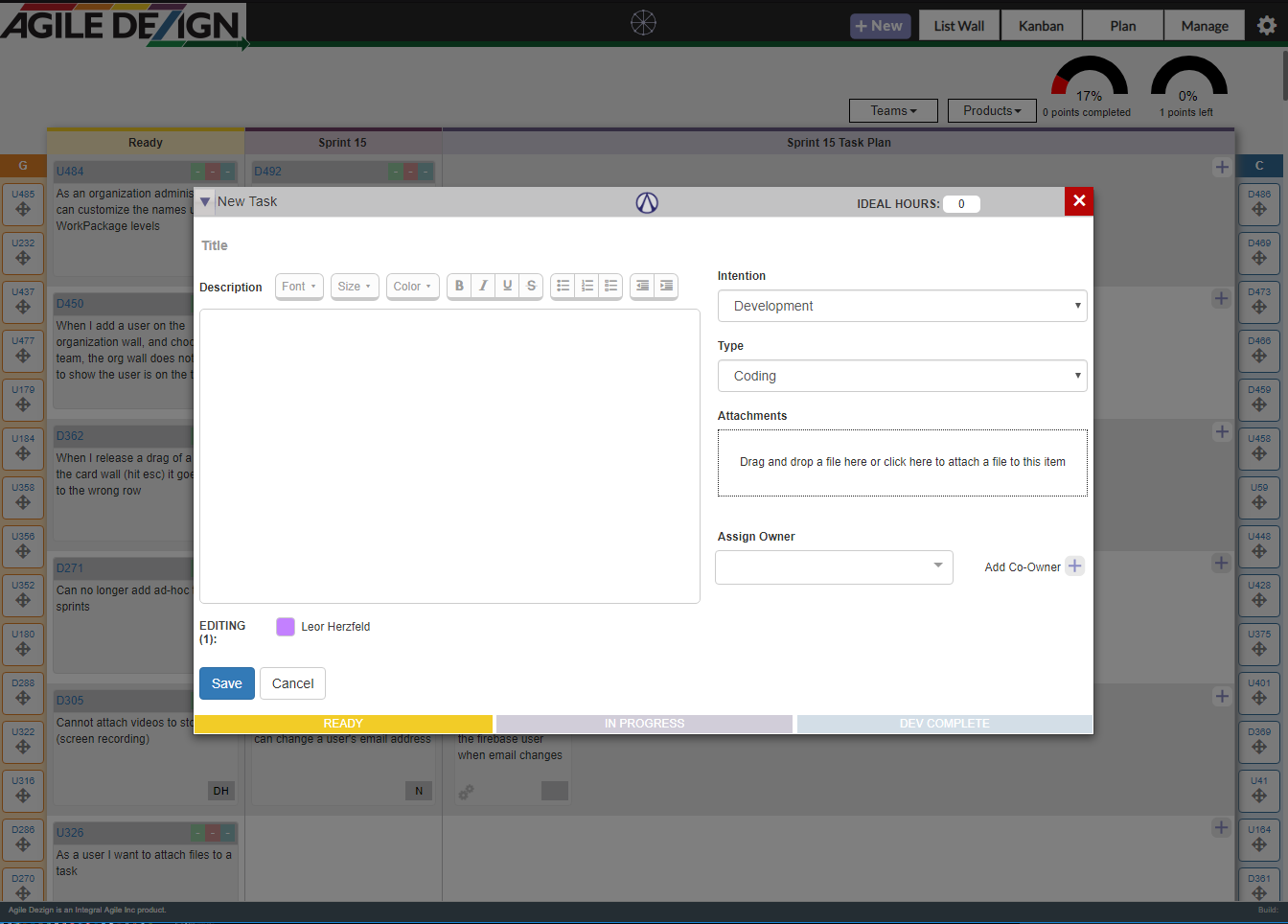This screenshot has height=924, width=1288.
Task: Cancel the new task dialog
Action: (x=292, y=683)
